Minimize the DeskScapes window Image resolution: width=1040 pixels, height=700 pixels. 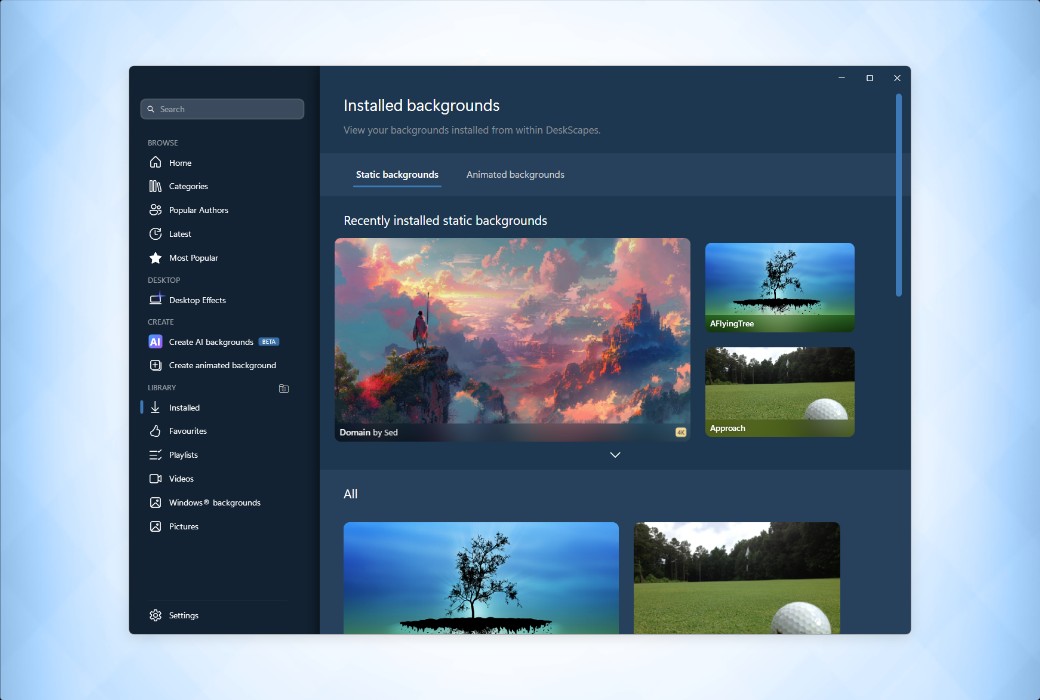pyautogui.click(x=842, y=78)
